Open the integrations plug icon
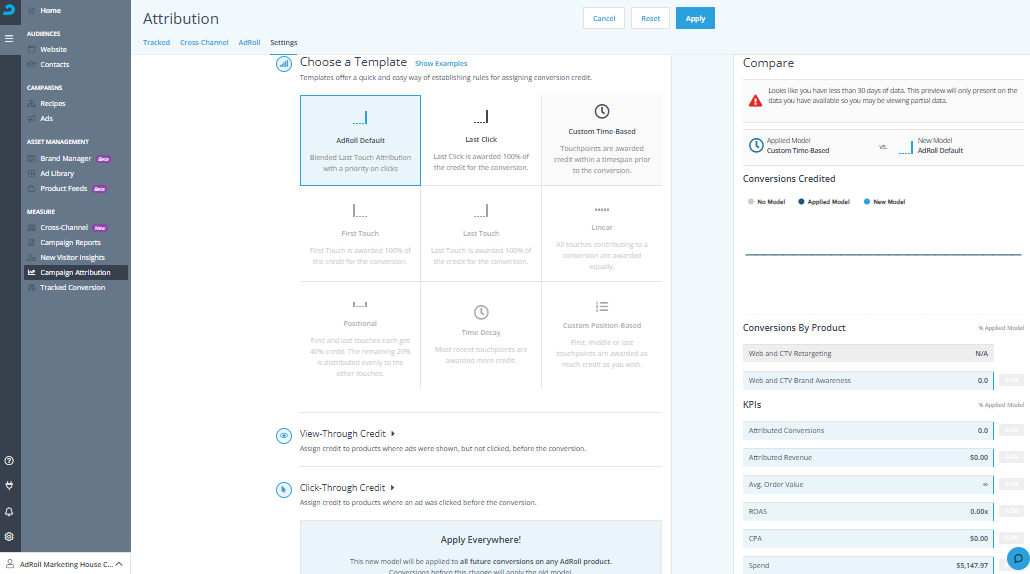 (9, 486)
